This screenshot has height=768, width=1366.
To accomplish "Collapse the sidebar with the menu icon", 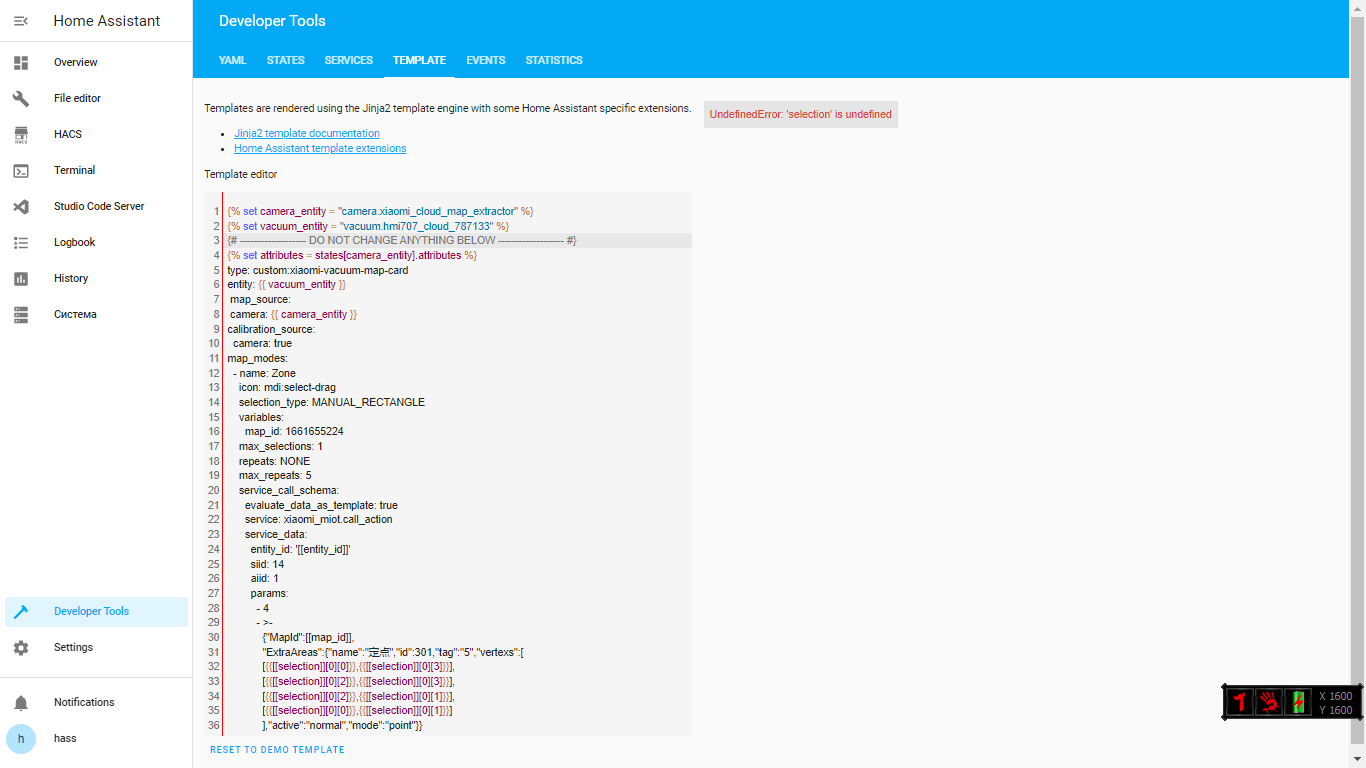I will point(21,20).
